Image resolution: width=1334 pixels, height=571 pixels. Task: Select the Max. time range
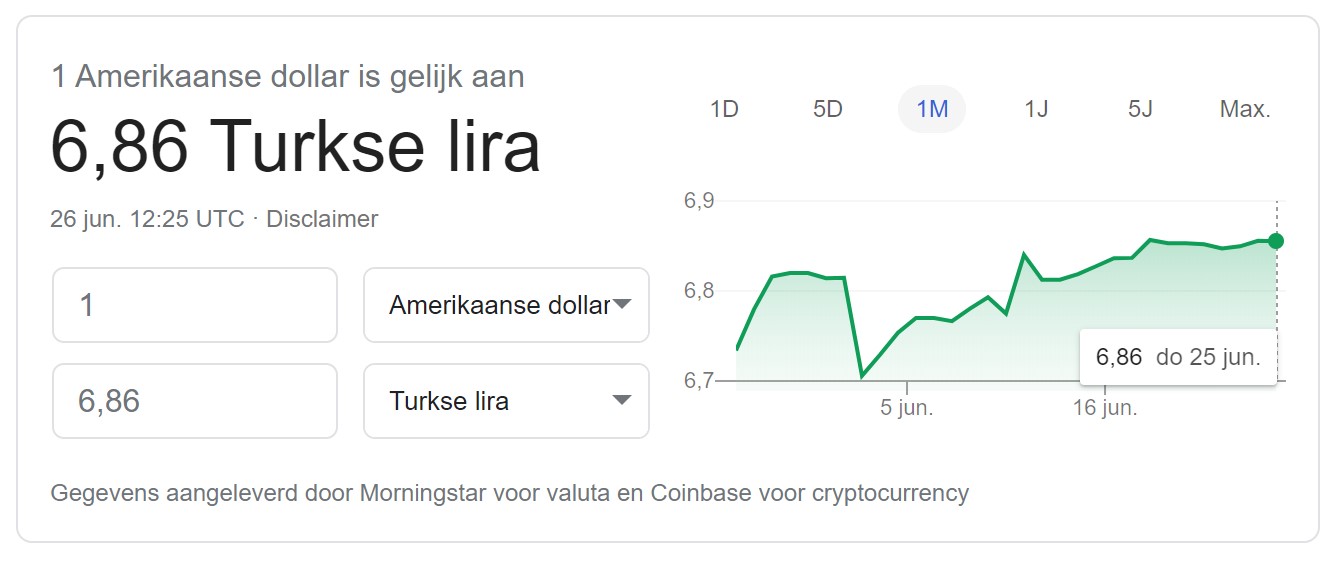click(1245, 109)
